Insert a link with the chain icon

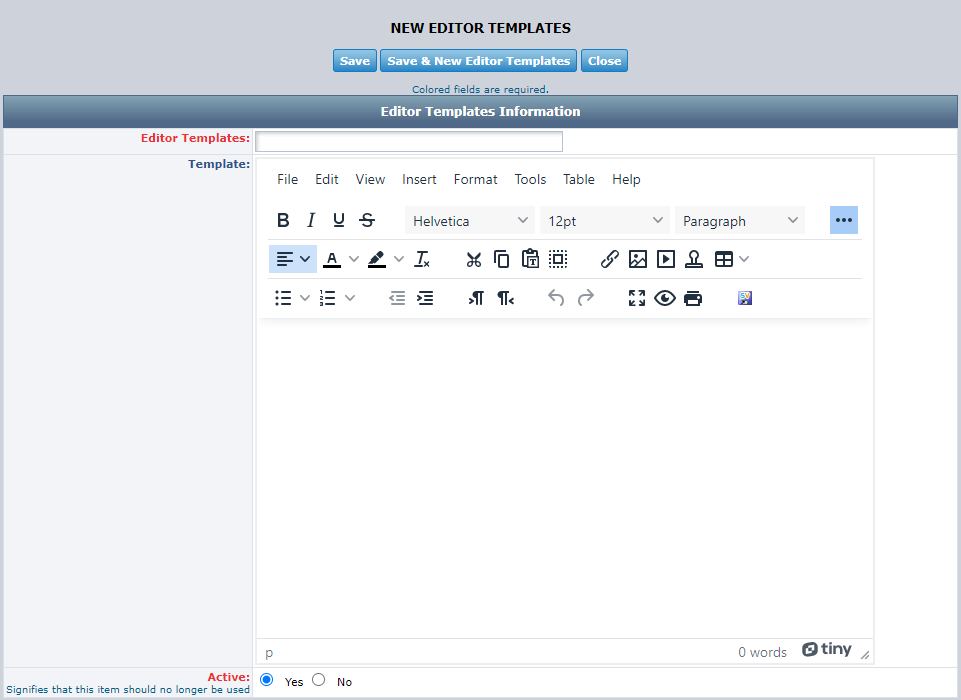coord(609,259)
